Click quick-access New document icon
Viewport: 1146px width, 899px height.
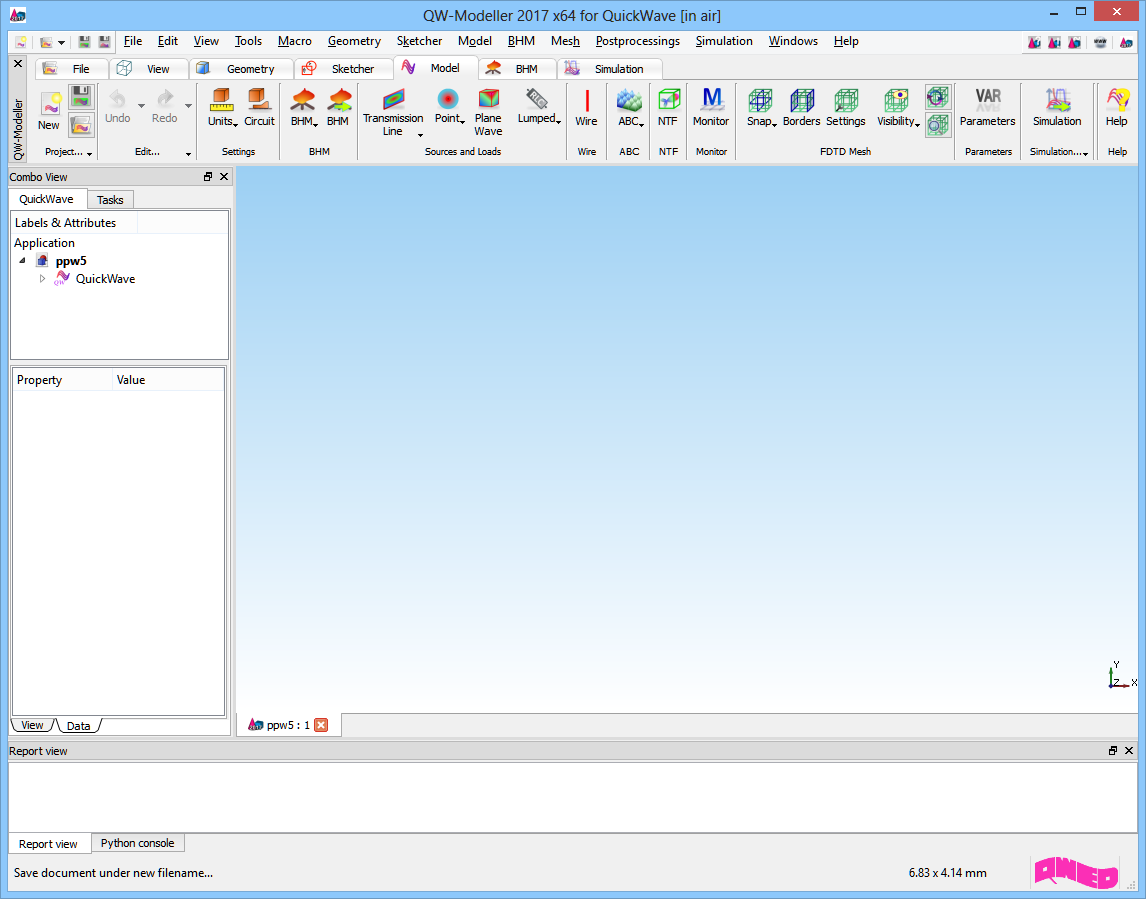click(x=20, y=42)
